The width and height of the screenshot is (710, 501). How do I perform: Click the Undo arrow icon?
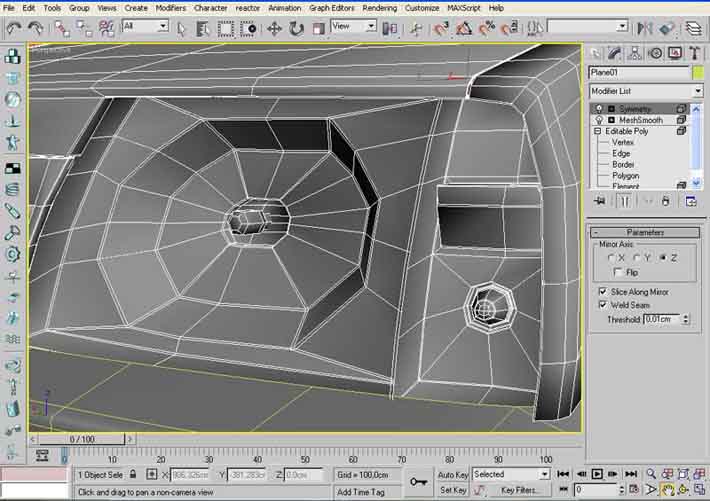coord(14,29)
